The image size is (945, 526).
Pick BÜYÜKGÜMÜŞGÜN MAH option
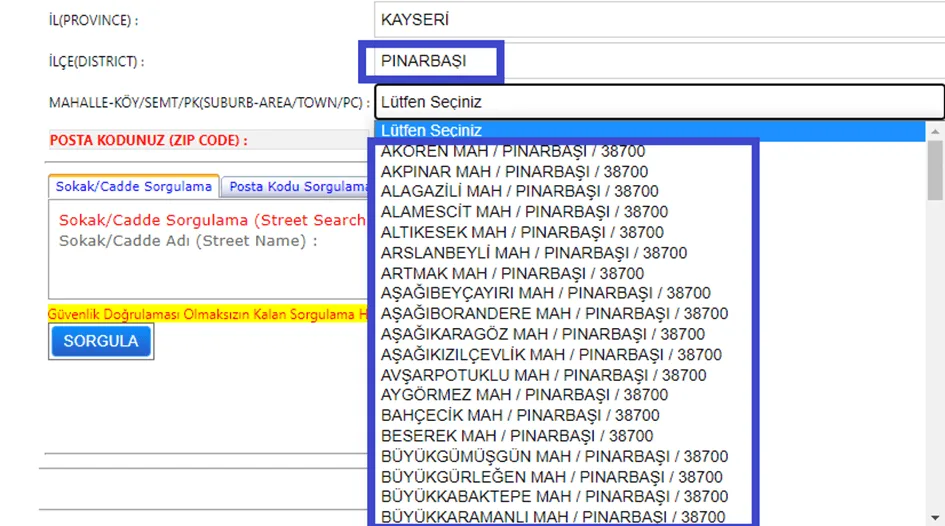coord(650,457)
